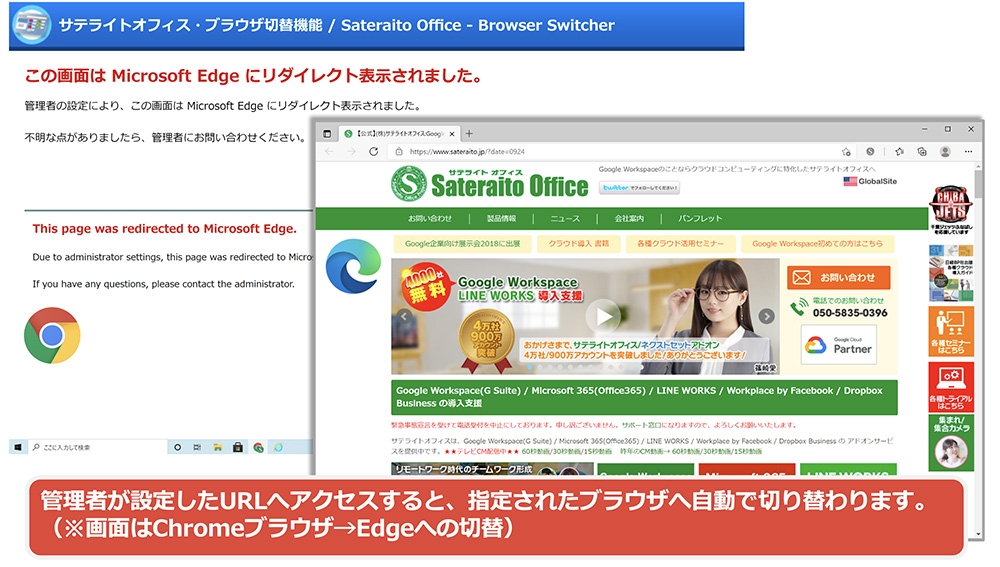Click 各種クラウド活用セミナー link
This screenshot has width=1000, height=567.
tap(680, 244)
